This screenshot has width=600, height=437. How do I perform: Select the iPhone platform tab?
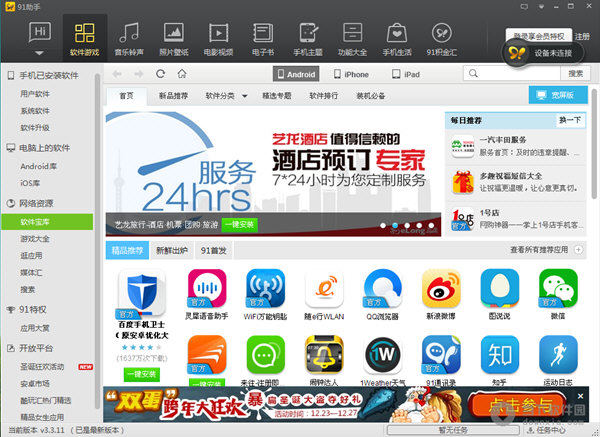[x=351, y=74]
